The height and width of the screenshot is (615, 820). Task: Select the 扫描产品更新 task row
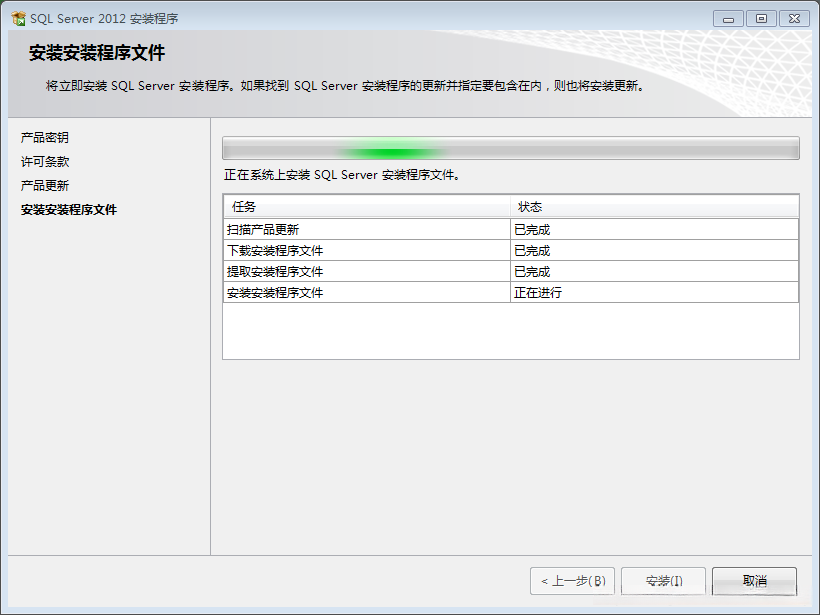coord(300,229)
